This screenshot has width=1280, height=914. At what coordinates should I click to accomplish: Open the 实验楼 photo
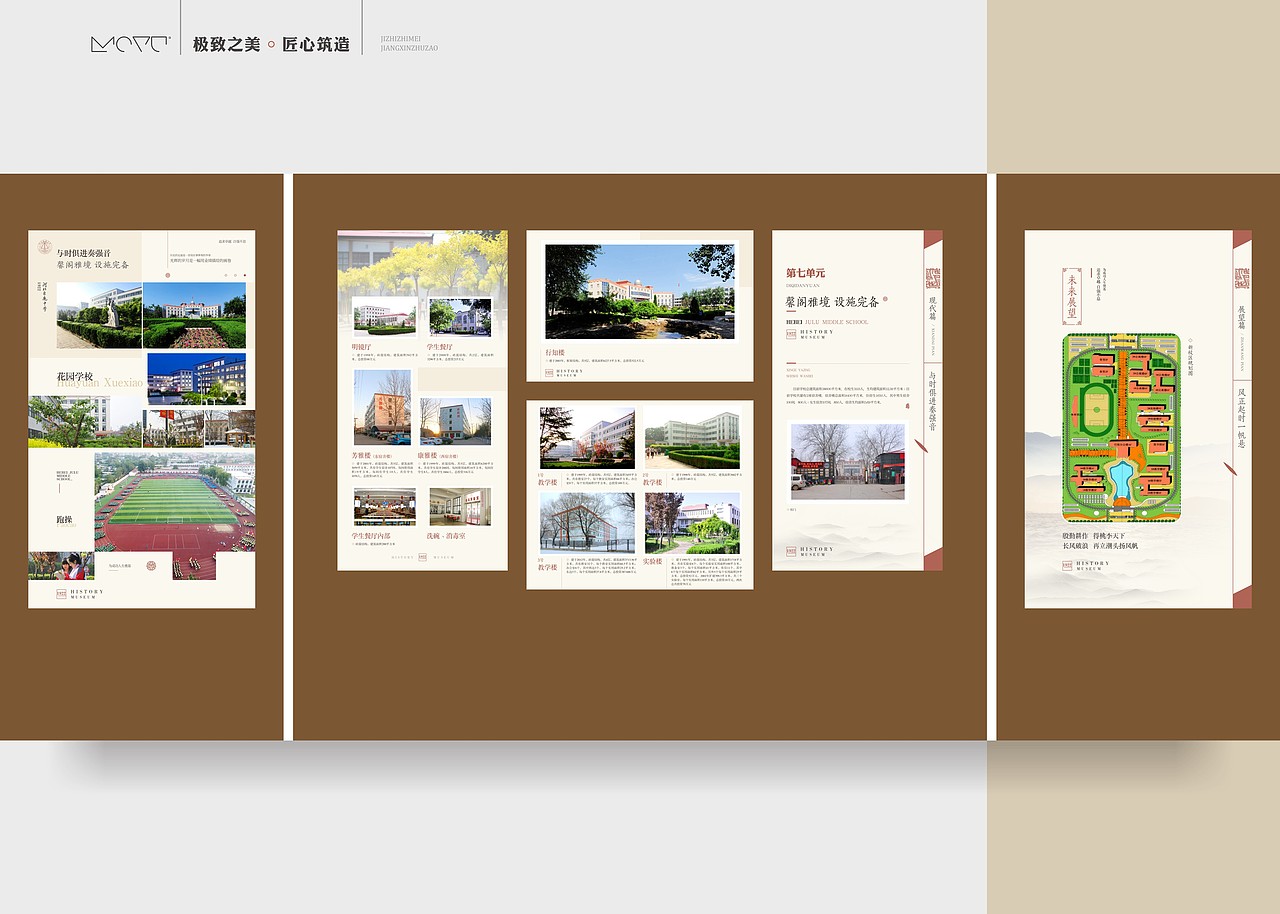click(692, 523)
